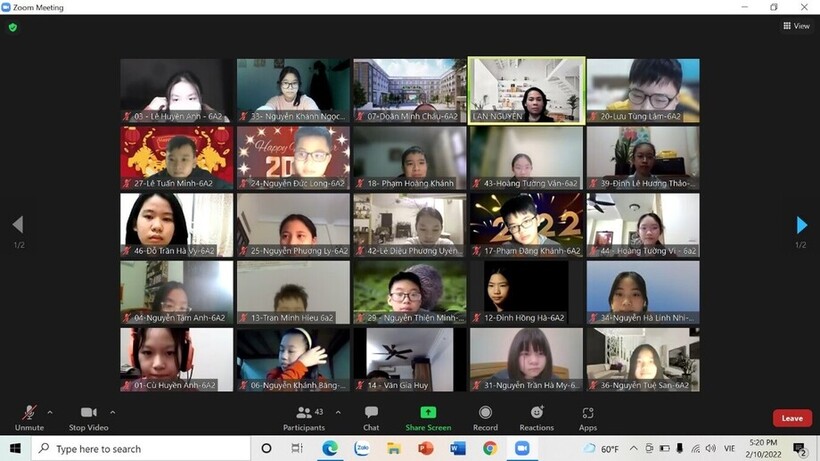Open Zalo from the taskbar

(361, 449)
